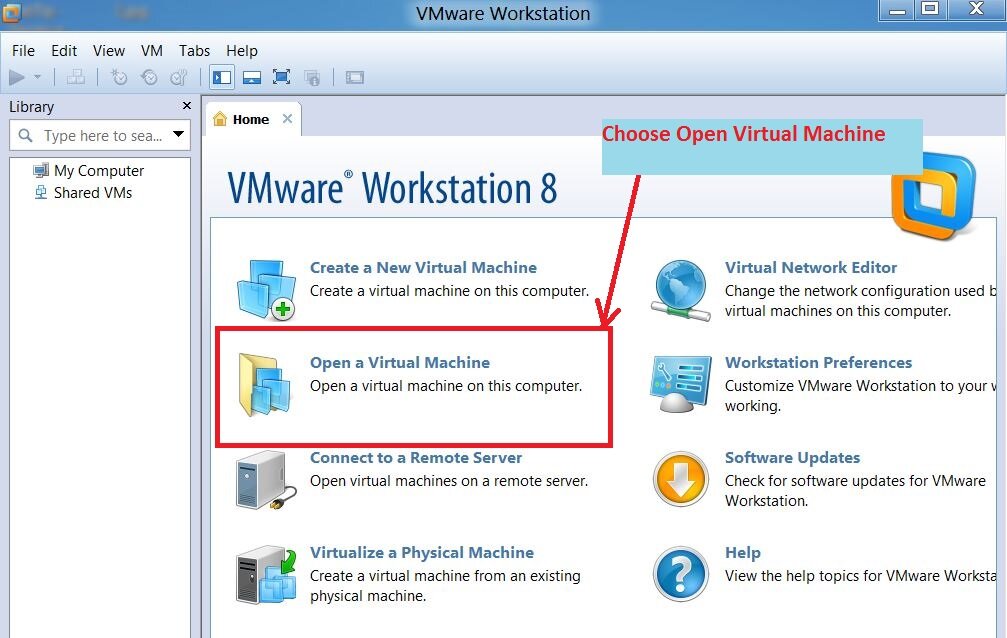The height and width of the screenshot is (638, 1007).
Task: Close the Home tab
Action: (x=287, y=119)
